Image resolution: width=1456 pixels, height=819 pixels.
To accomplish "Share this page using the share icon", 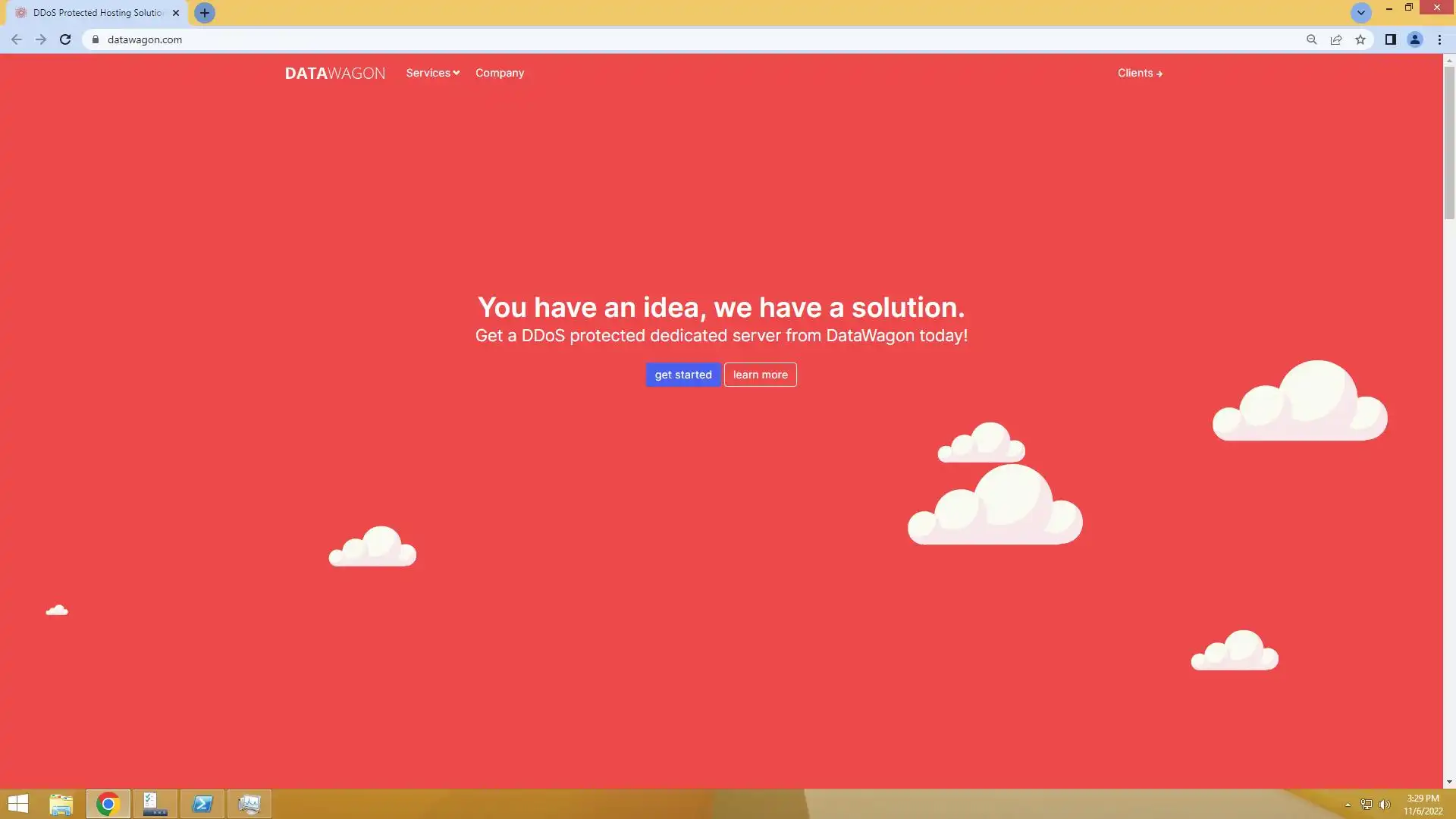I will (x=1336, y=39).
